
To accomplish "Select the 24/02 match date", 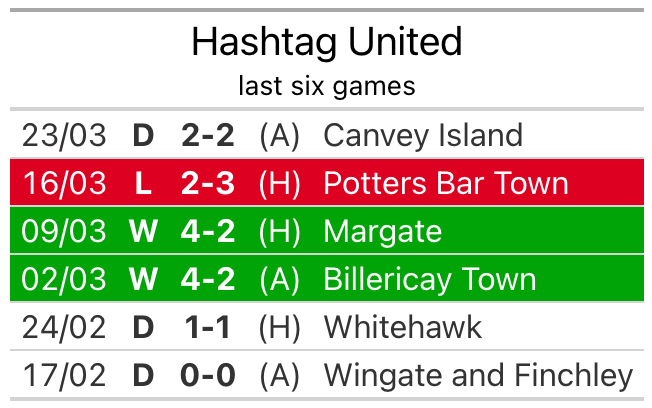I will coord(64,327).
